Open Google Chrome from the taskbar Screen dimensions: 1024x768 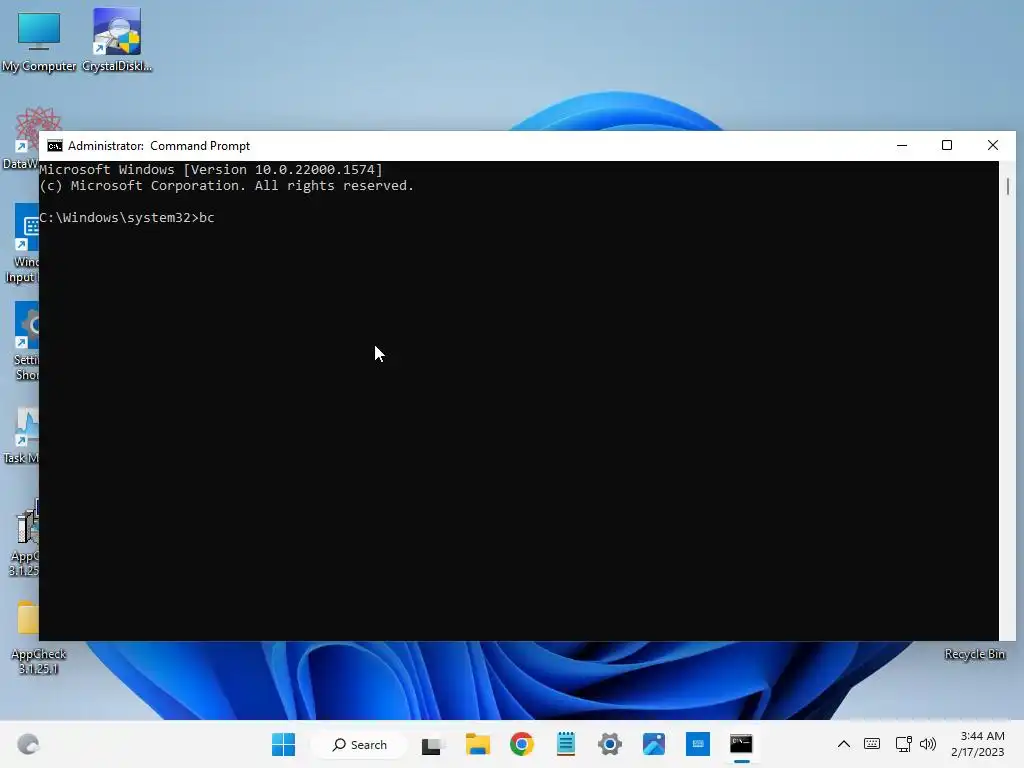click(522, 744)
